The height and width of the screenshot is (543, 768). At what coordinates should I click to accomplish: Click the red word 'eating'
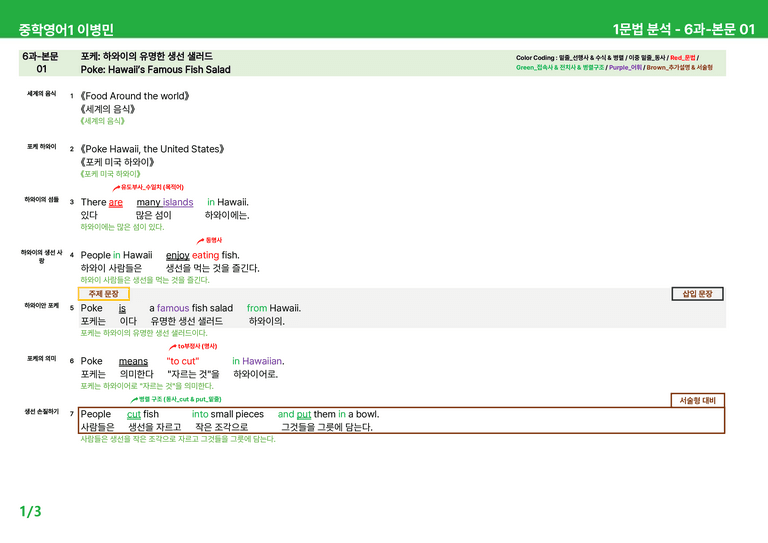click(x=206, y=255)
